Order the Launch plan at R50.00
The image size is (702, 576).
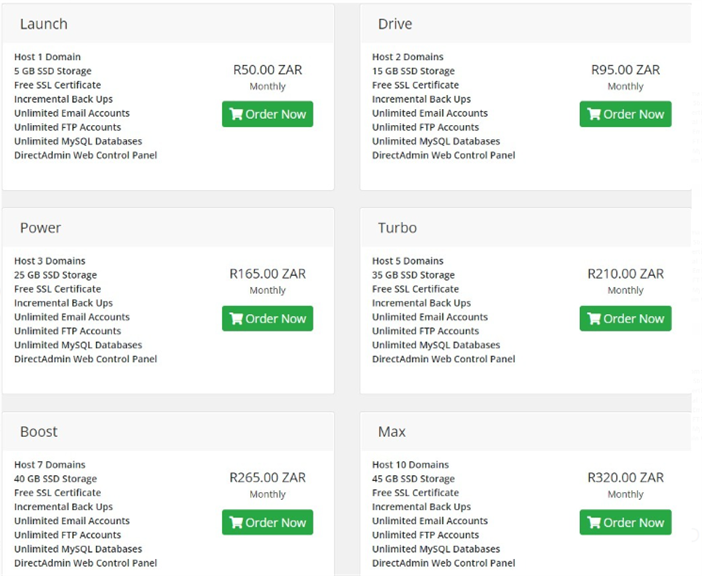coord(268,114)
